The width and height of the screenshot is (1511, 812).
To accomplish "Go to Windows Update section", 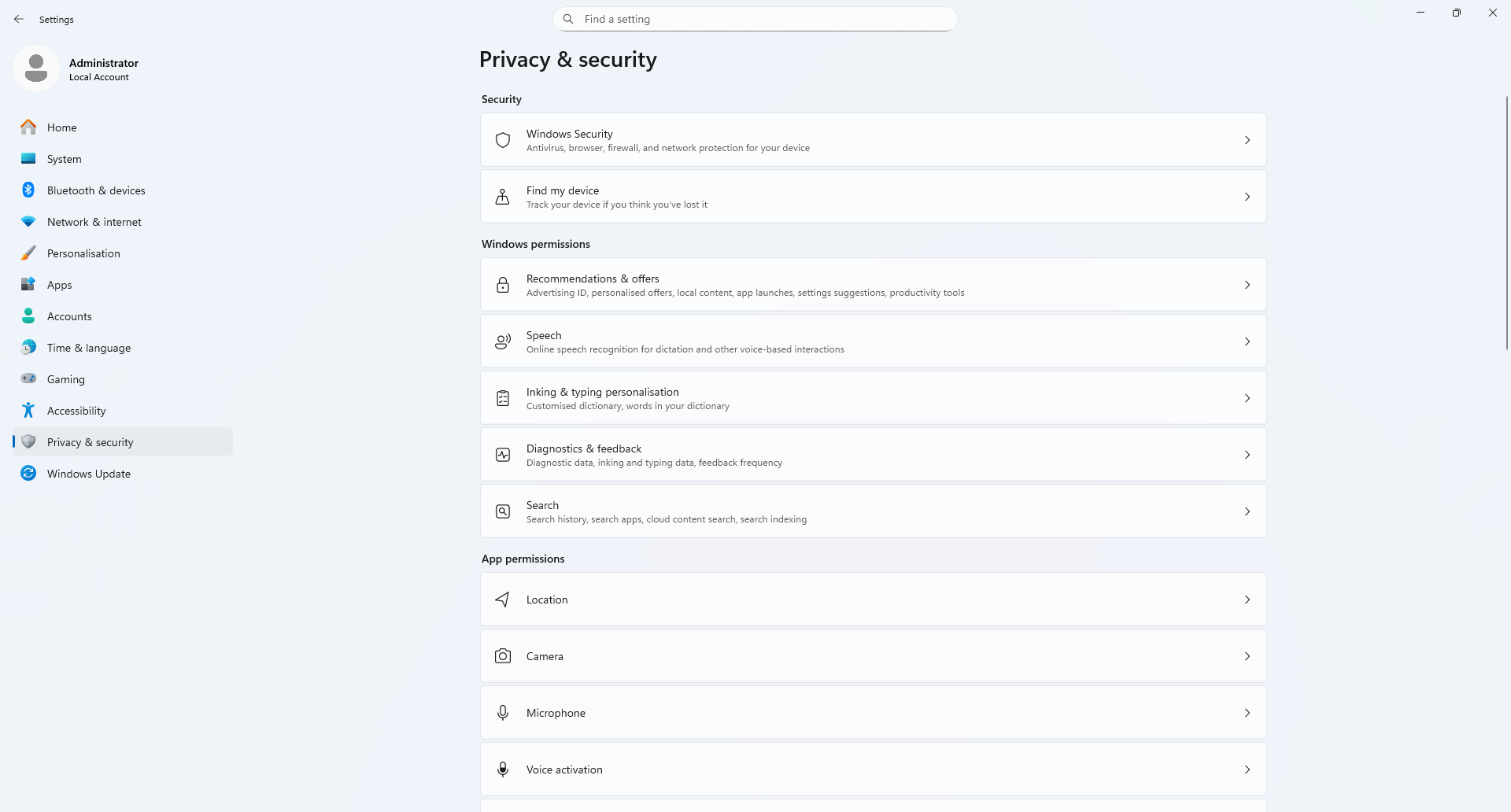I will (88, 474).
